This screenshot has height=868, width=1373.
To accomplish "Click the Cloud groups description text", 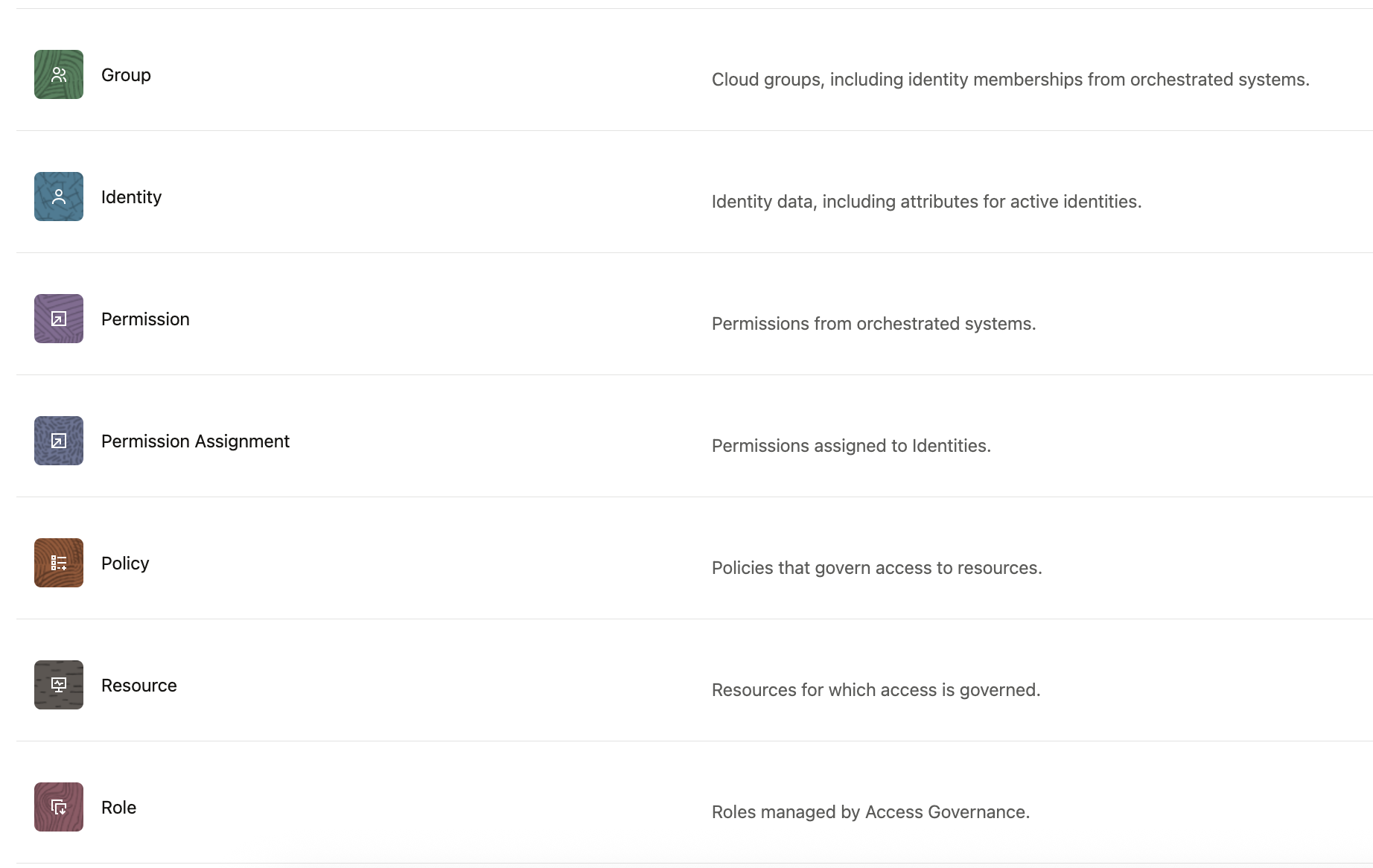I will (1010, 80).
